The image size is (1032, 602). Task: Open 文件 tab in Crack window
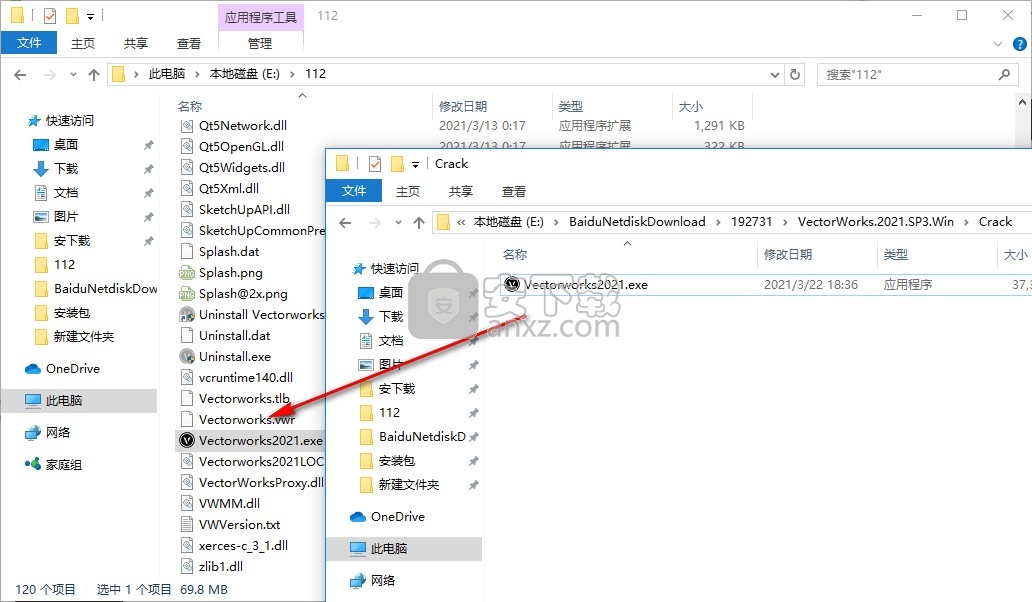[354, 191]
